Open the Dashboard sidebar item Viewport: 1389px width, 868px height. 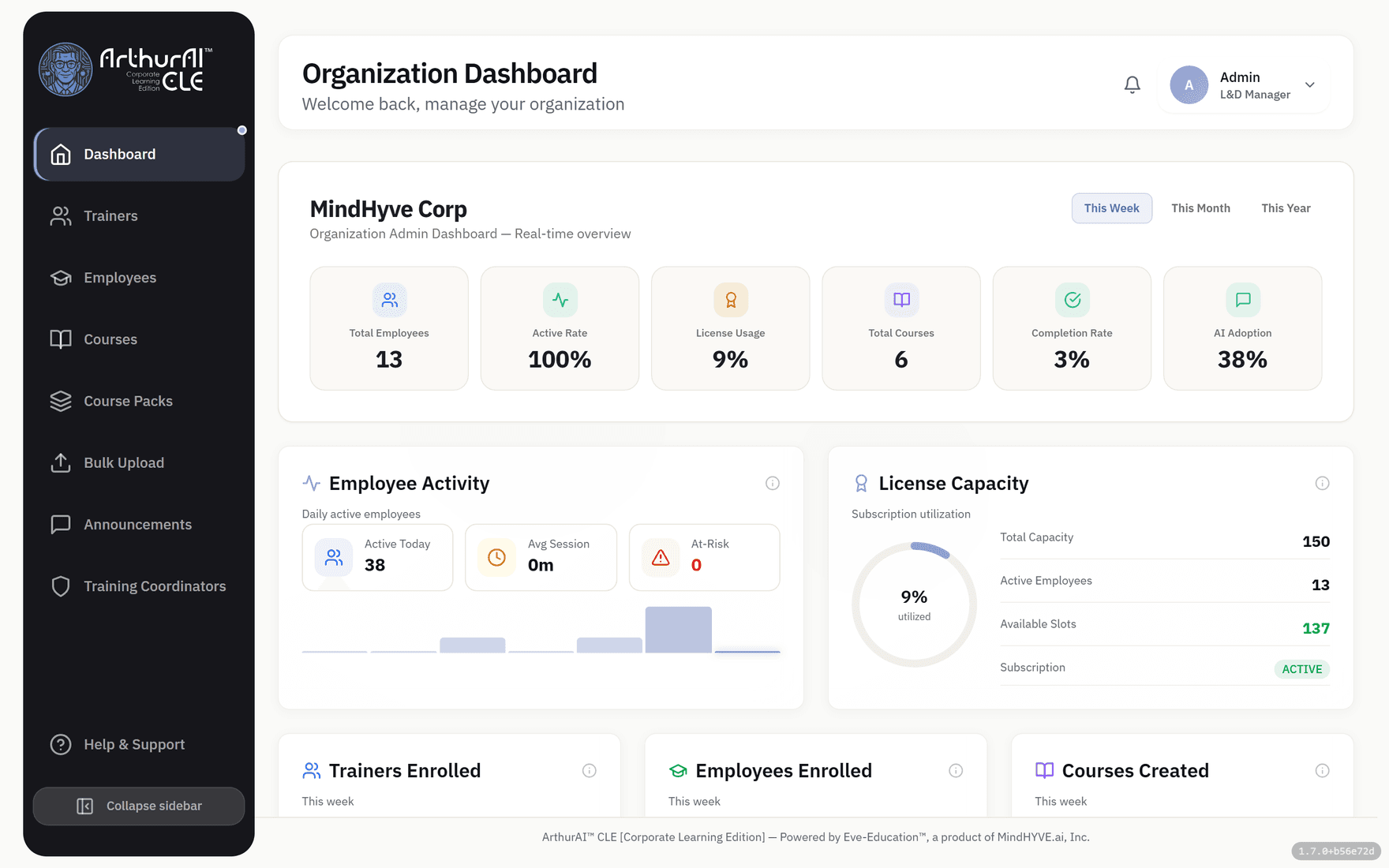click(139, 154)
